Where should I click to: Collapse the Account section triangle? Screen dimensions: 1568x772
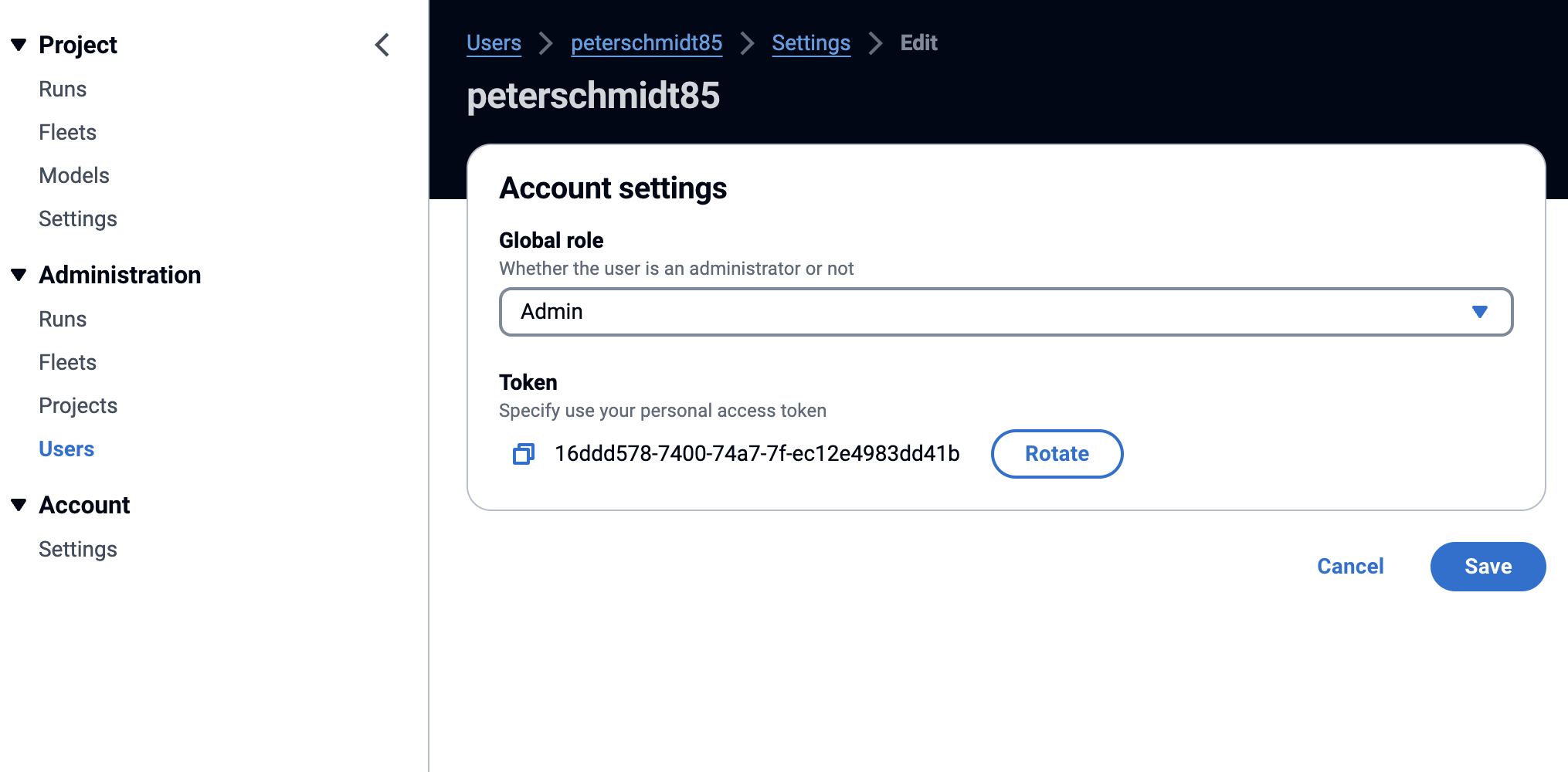coord(19,505)
